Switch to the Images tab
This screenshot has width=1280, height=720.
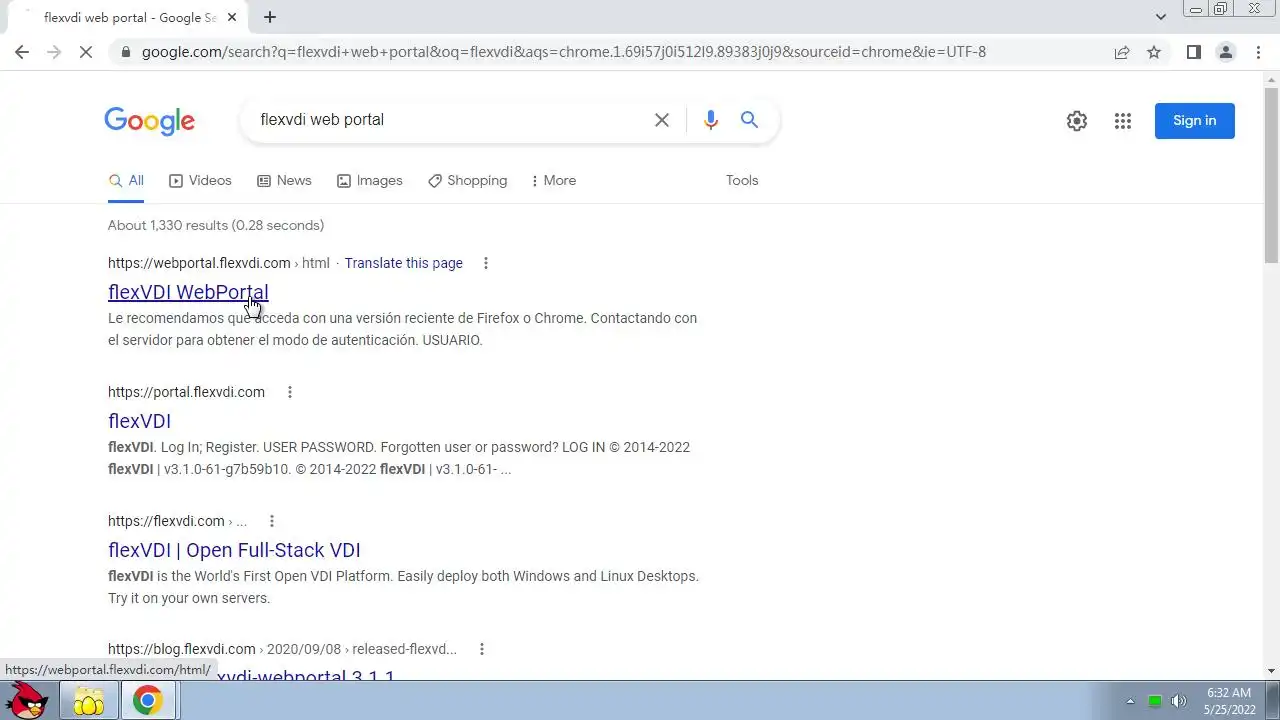coord(369,180)
